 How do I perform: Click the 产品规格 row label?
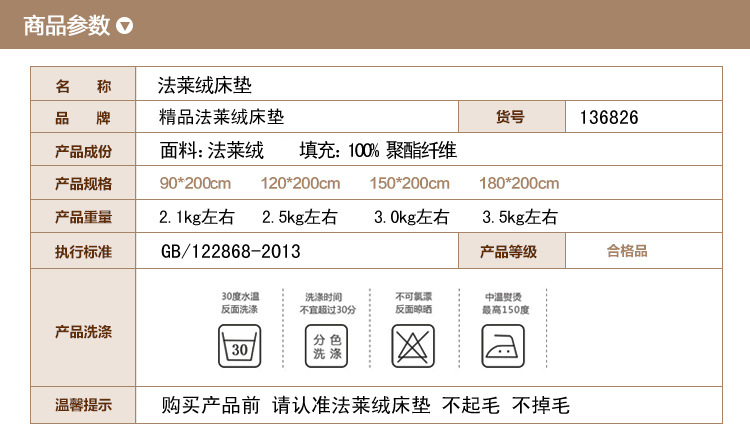click(83, 184)
